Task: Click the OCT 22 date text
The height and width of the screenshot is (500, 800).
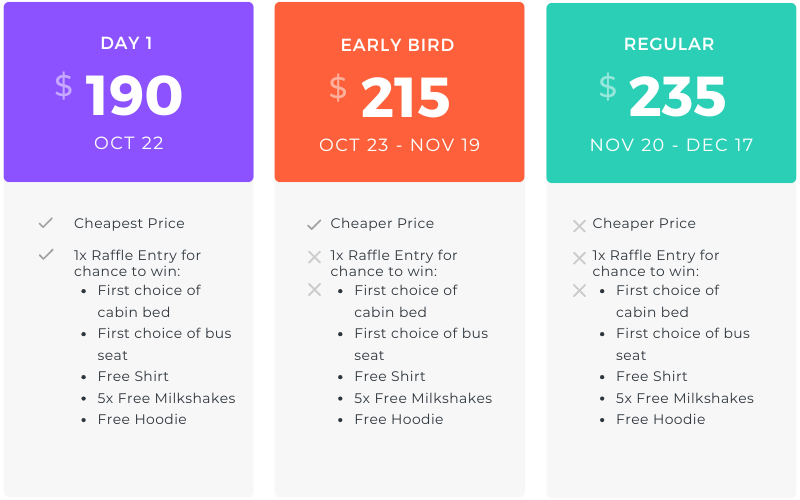Action: (129, 143)
